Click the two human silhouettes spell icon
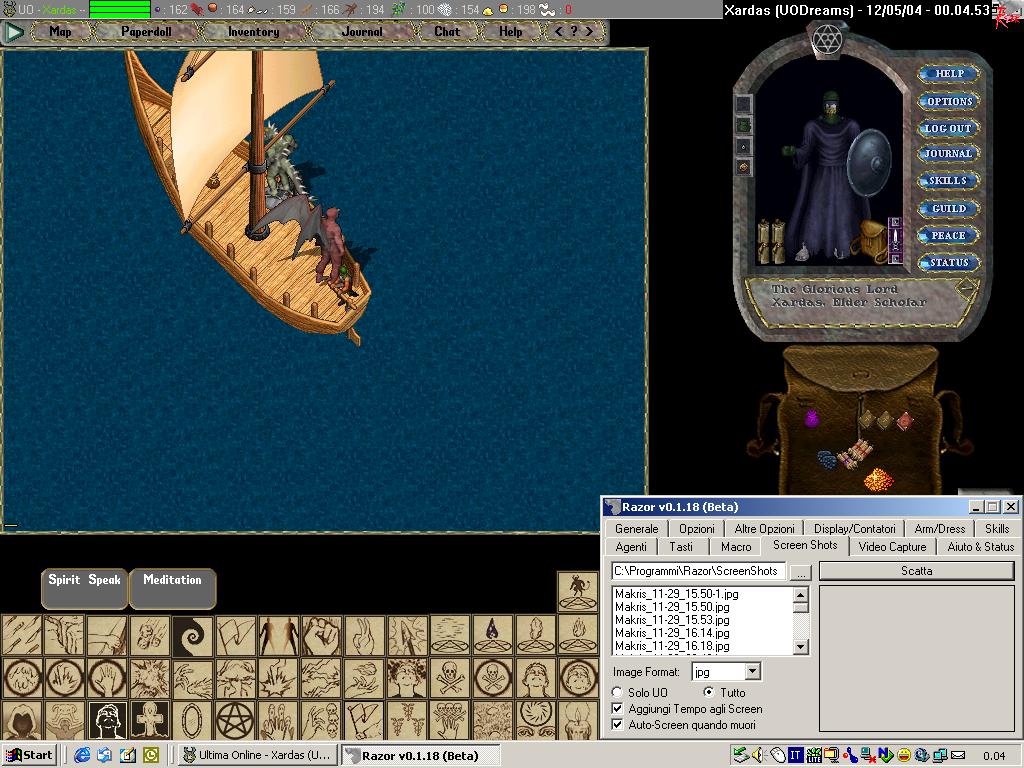This screenshot has width=1024, height=768. 278,635
